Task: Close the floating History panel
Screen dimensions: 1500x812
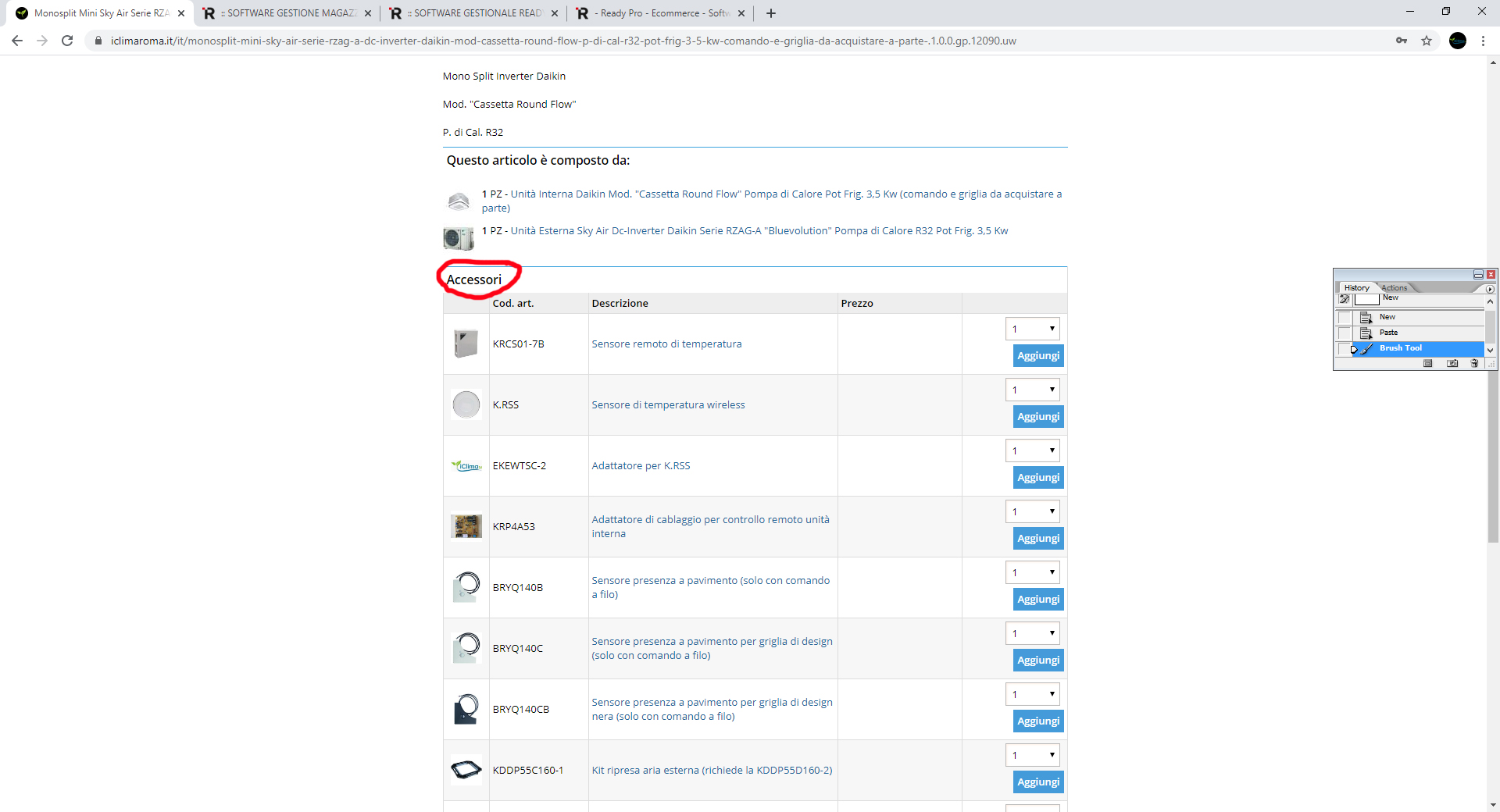Action: point(1491,275)
